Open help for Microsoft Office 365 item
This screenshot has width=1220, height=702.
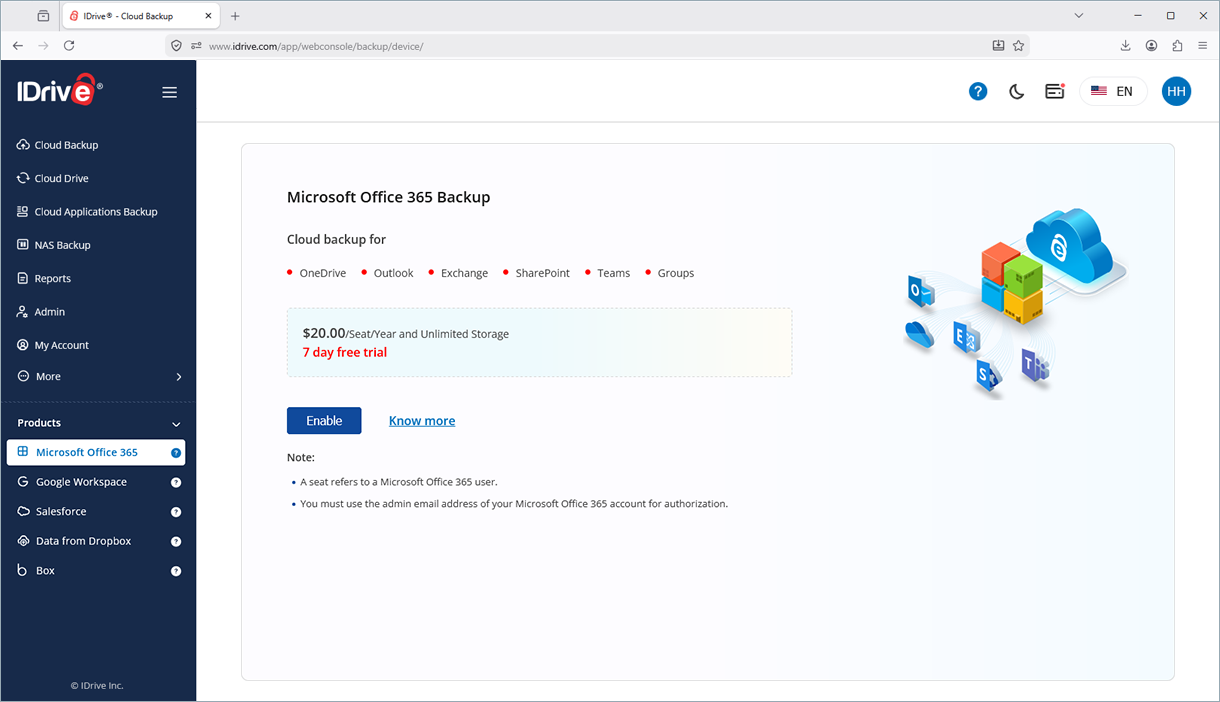(176, 453)
